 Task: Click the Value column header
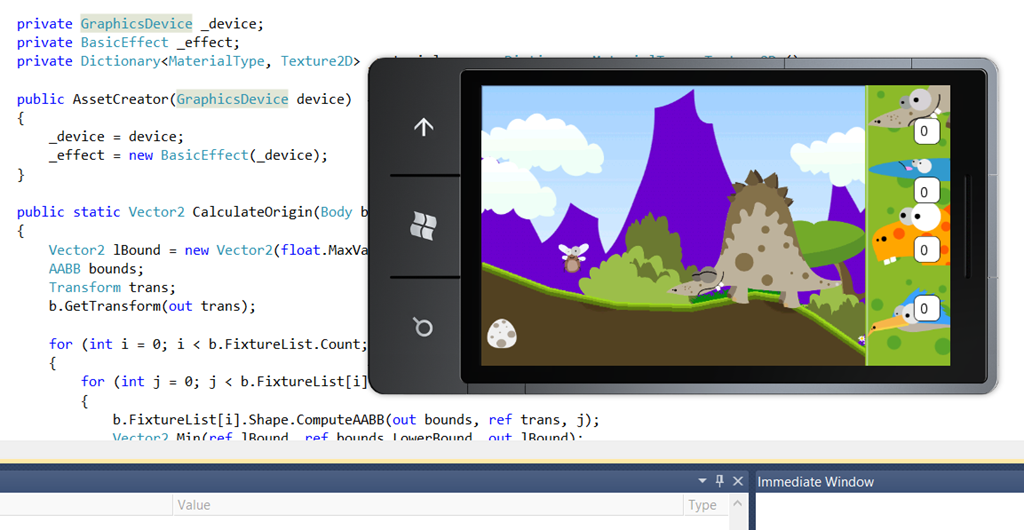(193, 505)
